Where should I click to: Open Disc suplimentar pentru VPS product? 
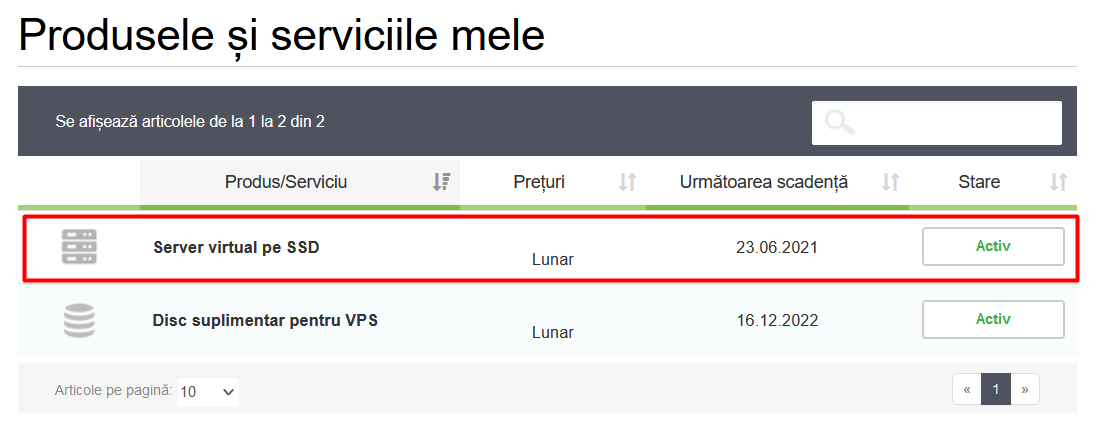(265, 321)
